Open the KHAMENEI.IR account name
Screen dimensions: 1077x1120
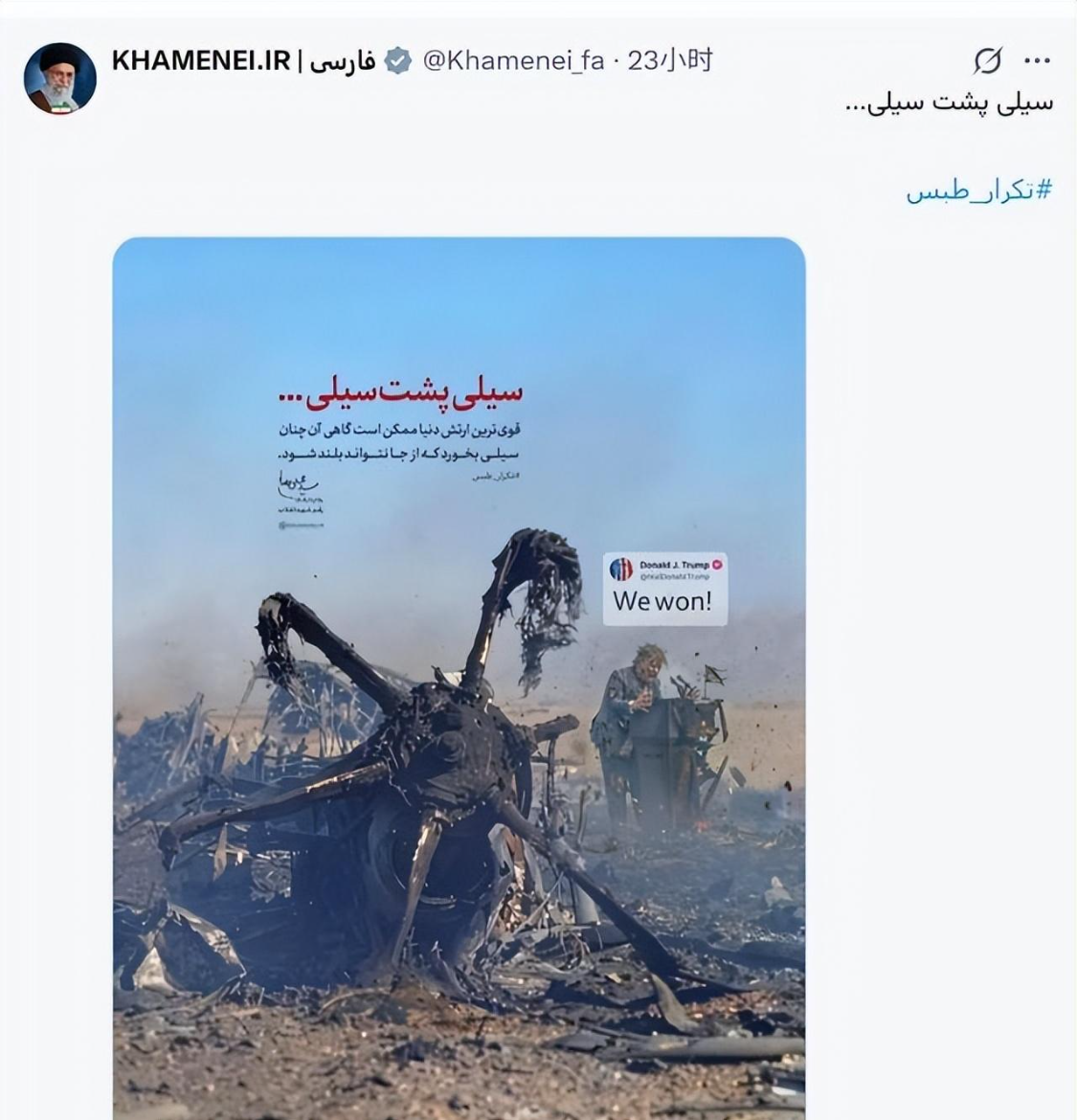click(201, 61)
